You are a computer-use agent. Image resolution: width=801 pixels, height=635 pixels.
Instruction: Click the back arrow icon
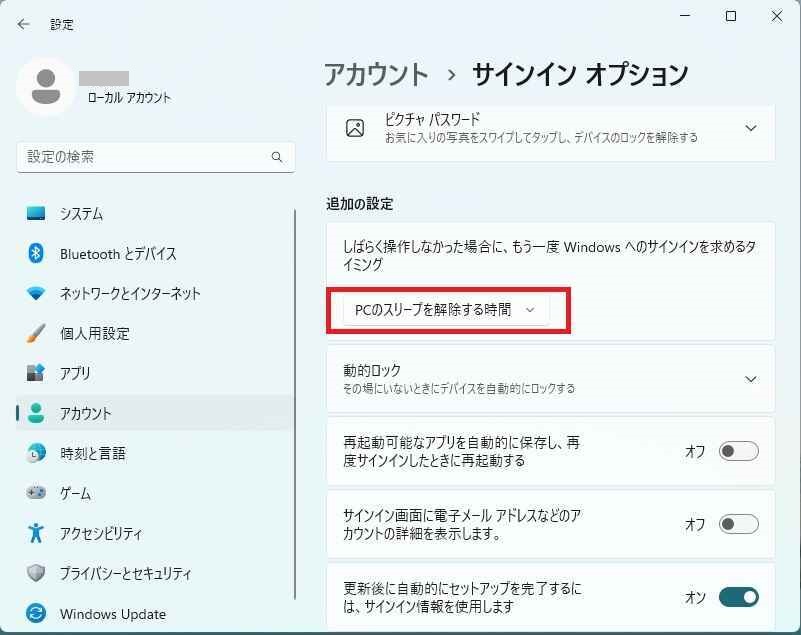pyautogui.click(x=23, y=24)
